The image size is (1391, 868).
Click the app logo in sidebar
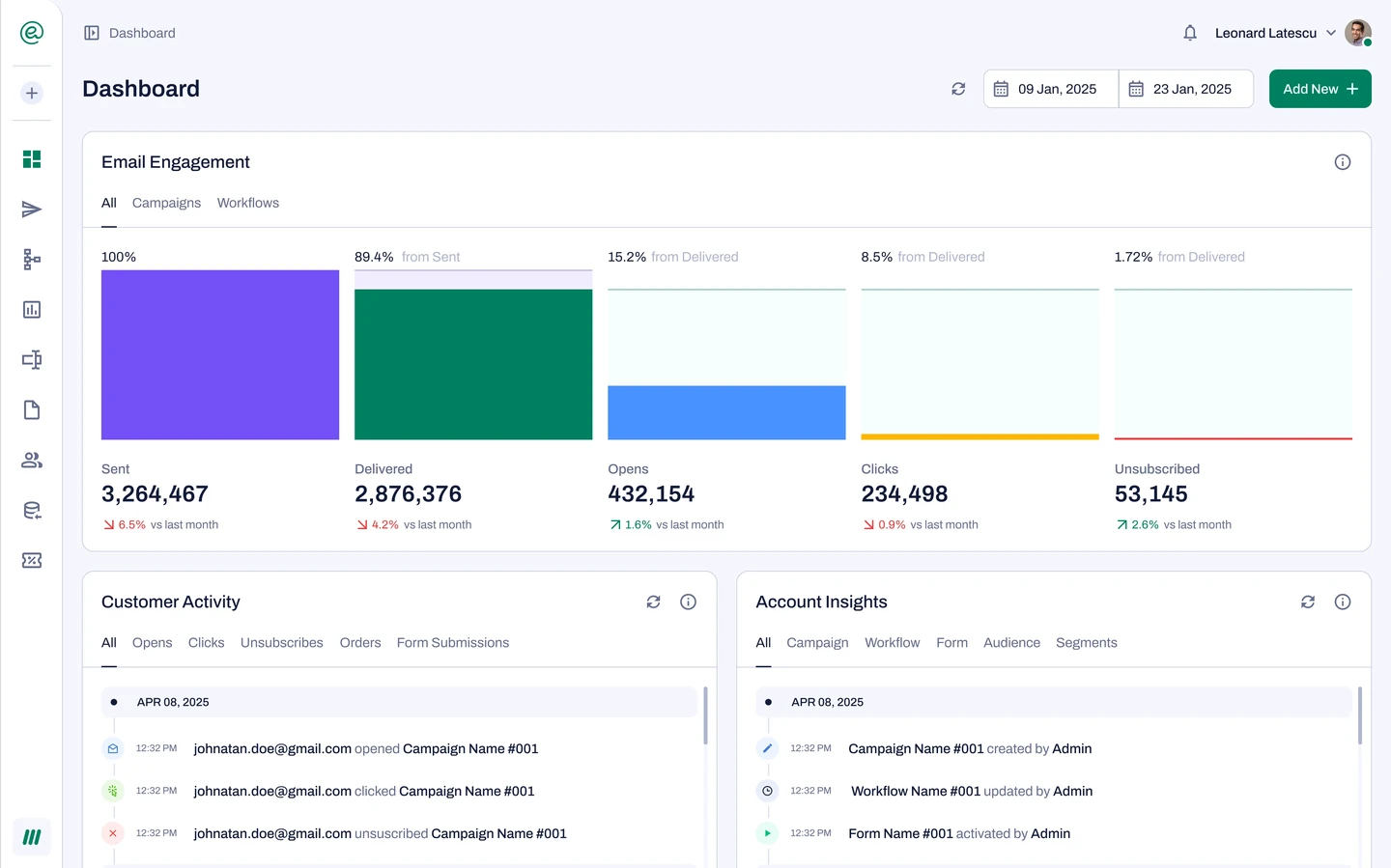32,33
